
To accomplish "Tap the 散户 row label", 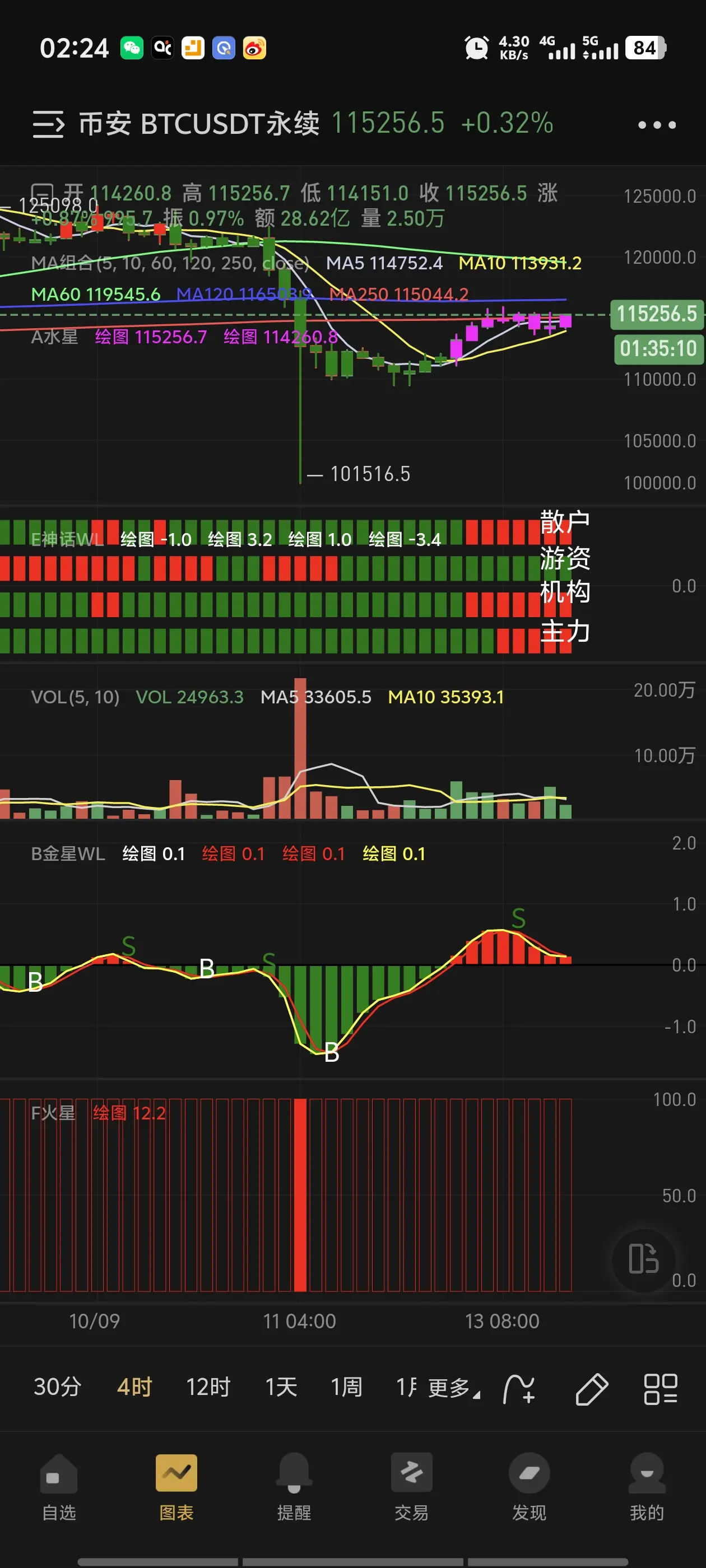I will click(565, 522).
